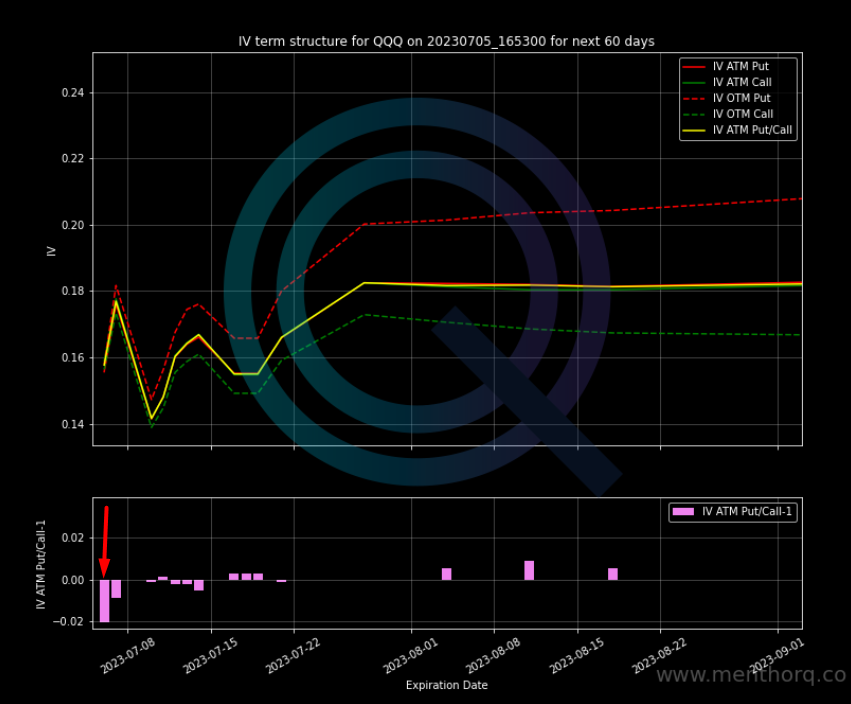Screen dimensions: 851x704
Task: Click the 0.00 tick on lower chart
Action: point(73,580)
